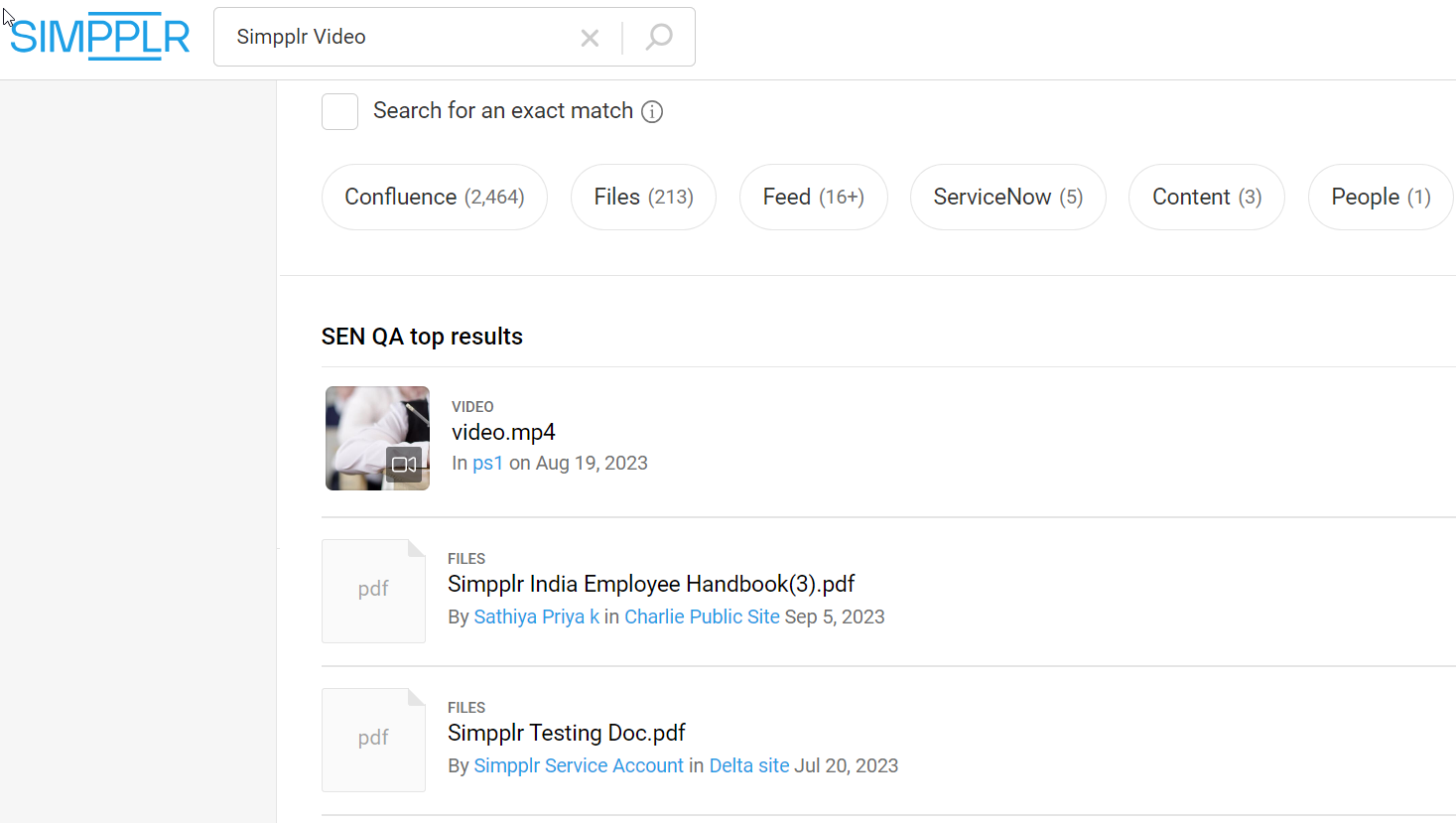Click the VIDEO label above video.mp4

(472, 407)
